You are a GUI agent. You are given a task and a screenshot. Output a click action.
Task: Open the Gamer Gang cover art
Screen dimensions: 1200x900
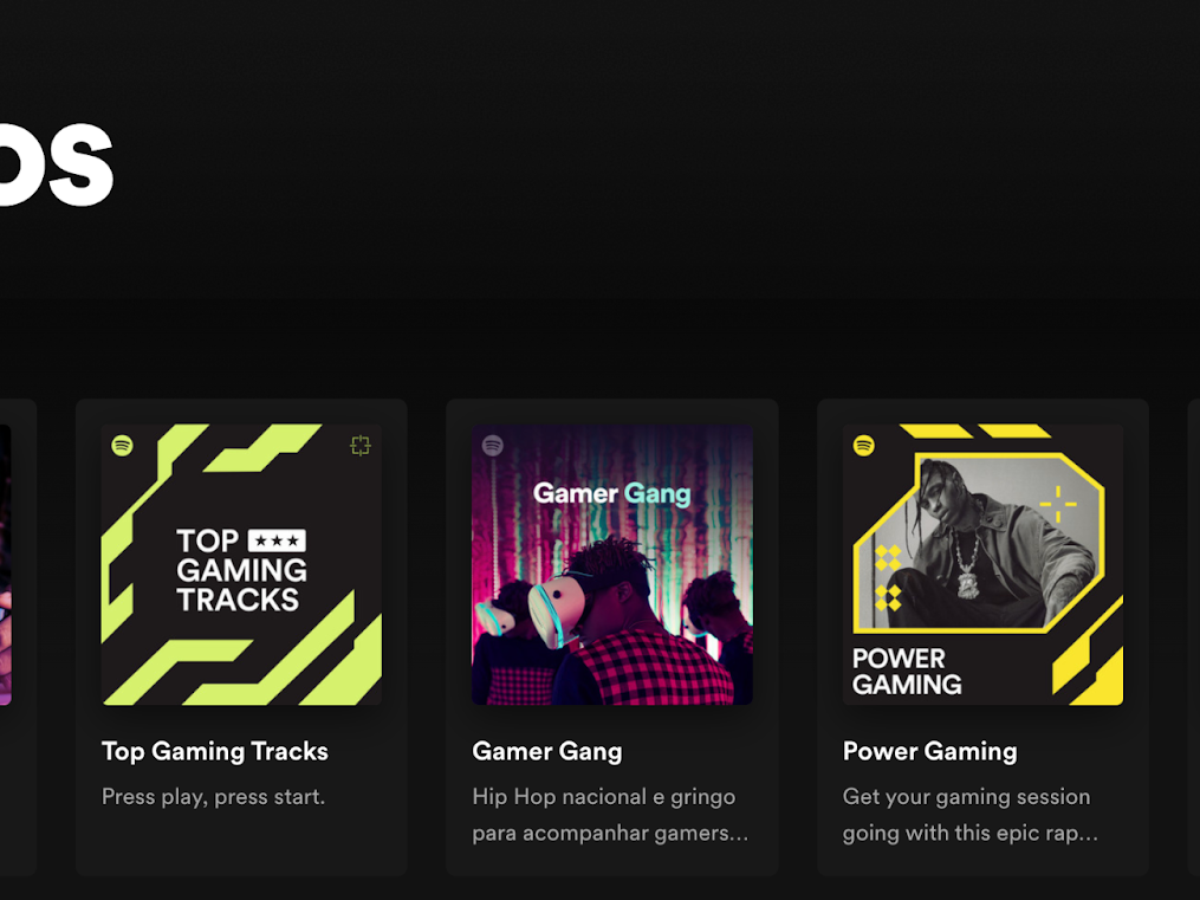point(613,565)
